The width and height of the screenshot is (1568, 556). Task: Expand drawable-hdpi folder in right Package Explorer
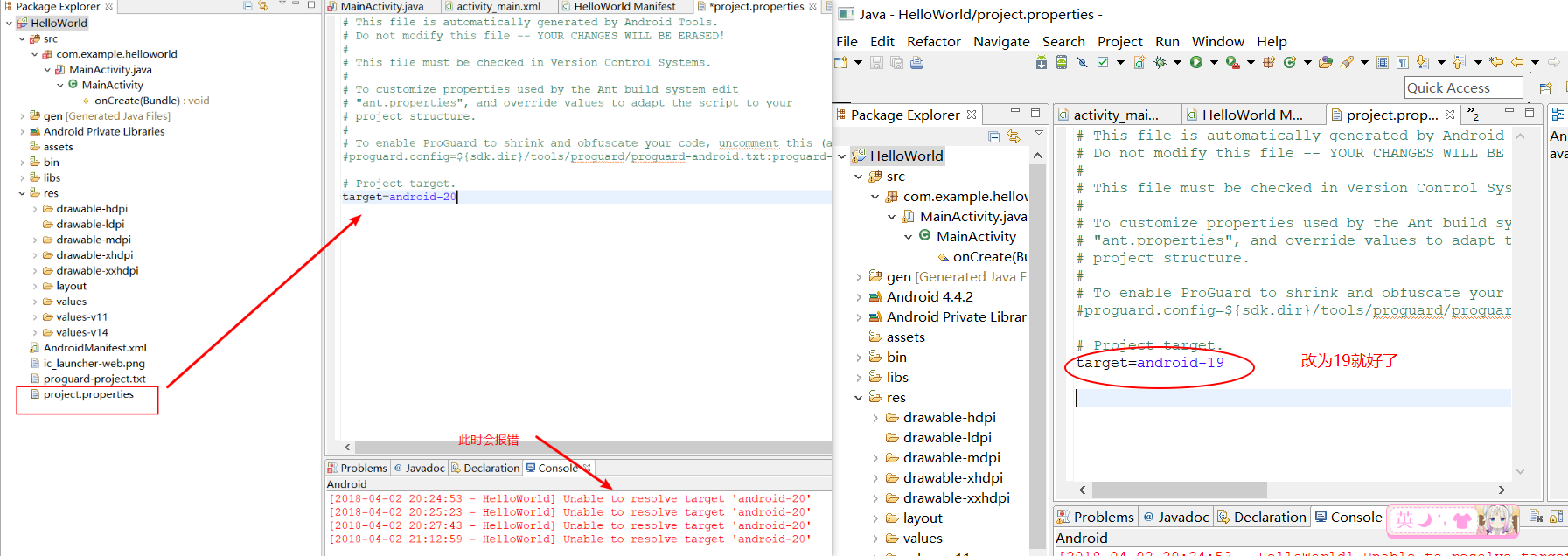pyautogui.click(x=875, y=418)
